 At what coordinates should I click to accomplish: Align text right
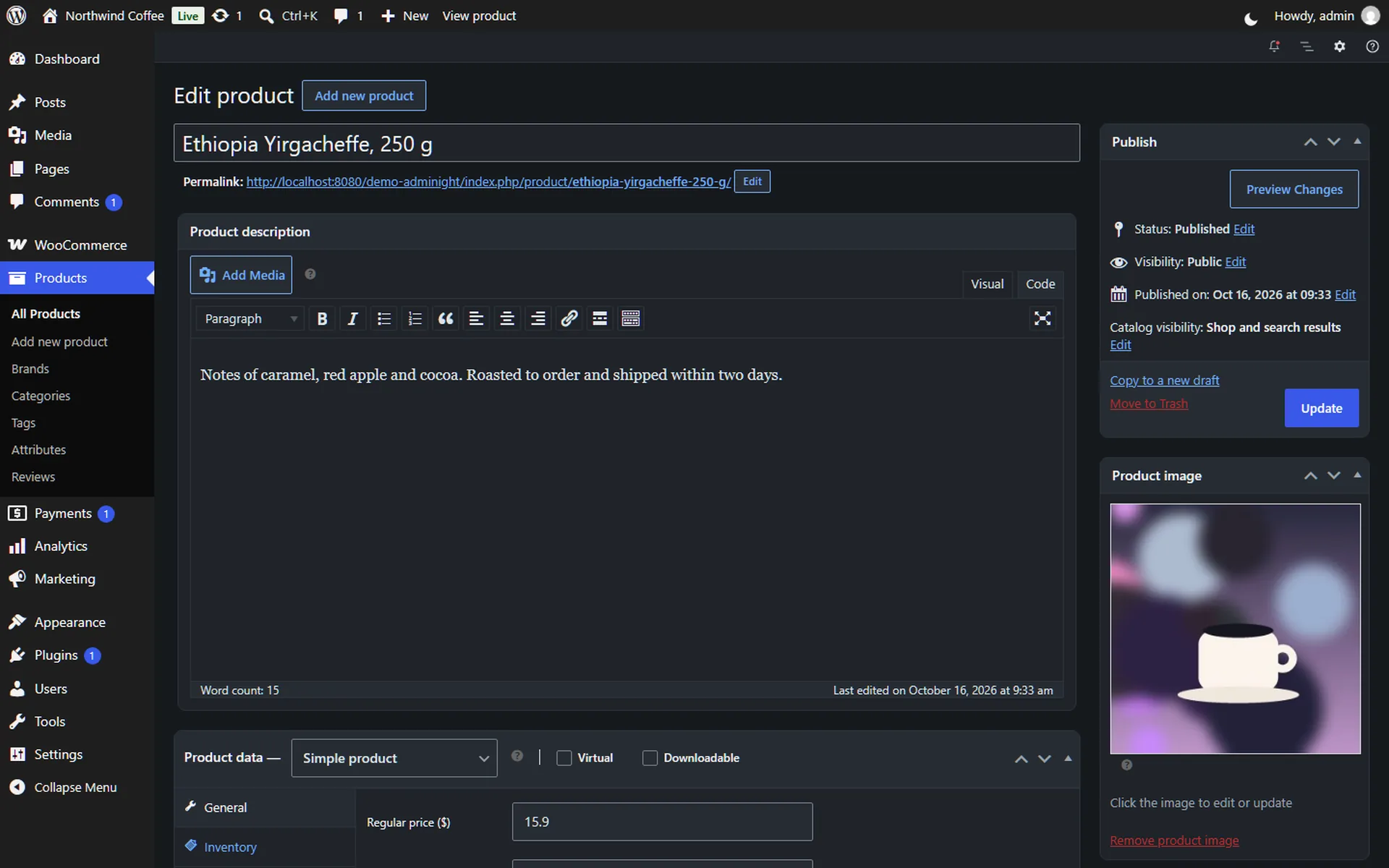click(x=538, y=319)
